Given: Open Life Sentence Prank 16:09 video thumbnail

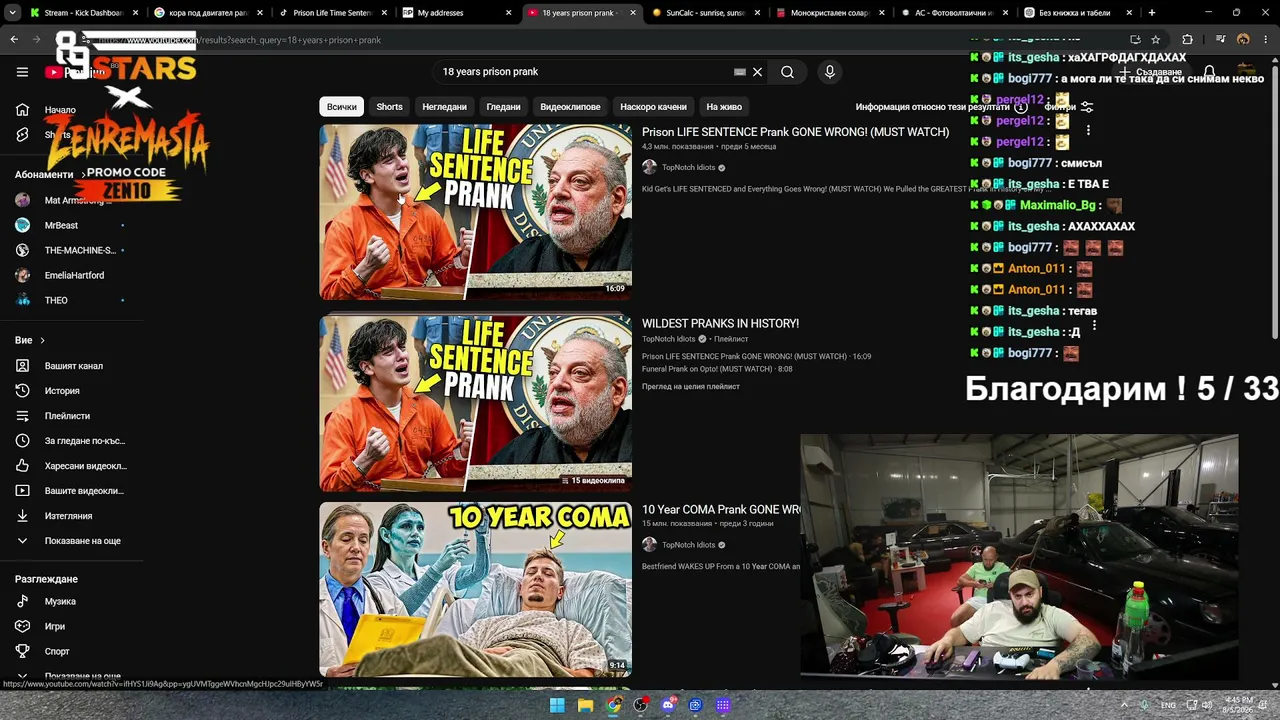Looking at the screenshot, I should click(475, 212).
